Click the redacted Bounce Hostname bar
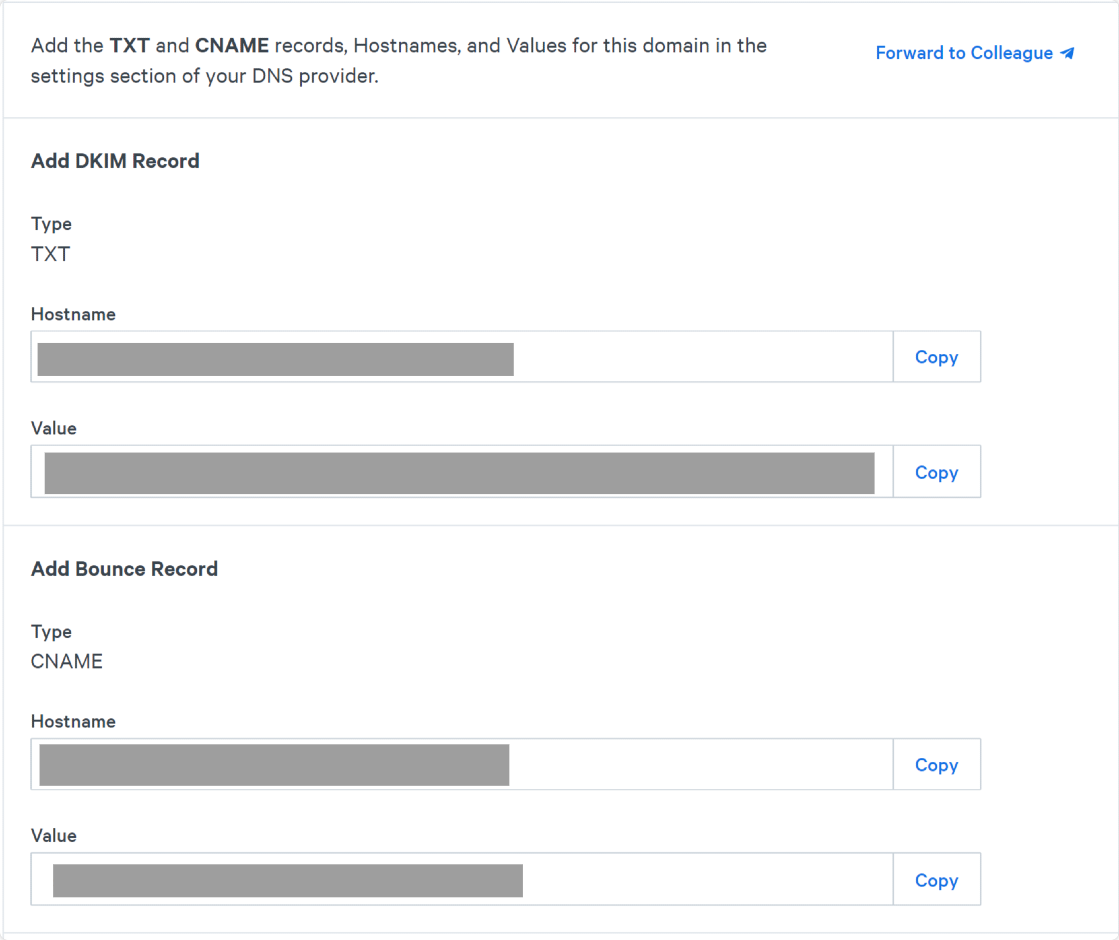1119x940 pixels. (272, 764)
